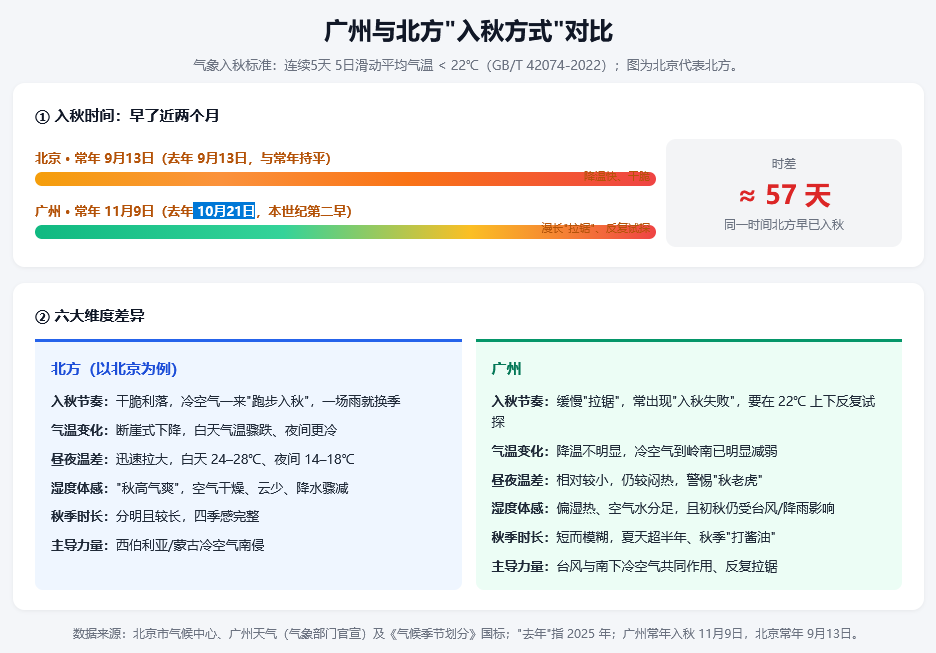This screenshot has height=653, width=936.
Task: Click the green card heading 广州
Action: [506, 369]
